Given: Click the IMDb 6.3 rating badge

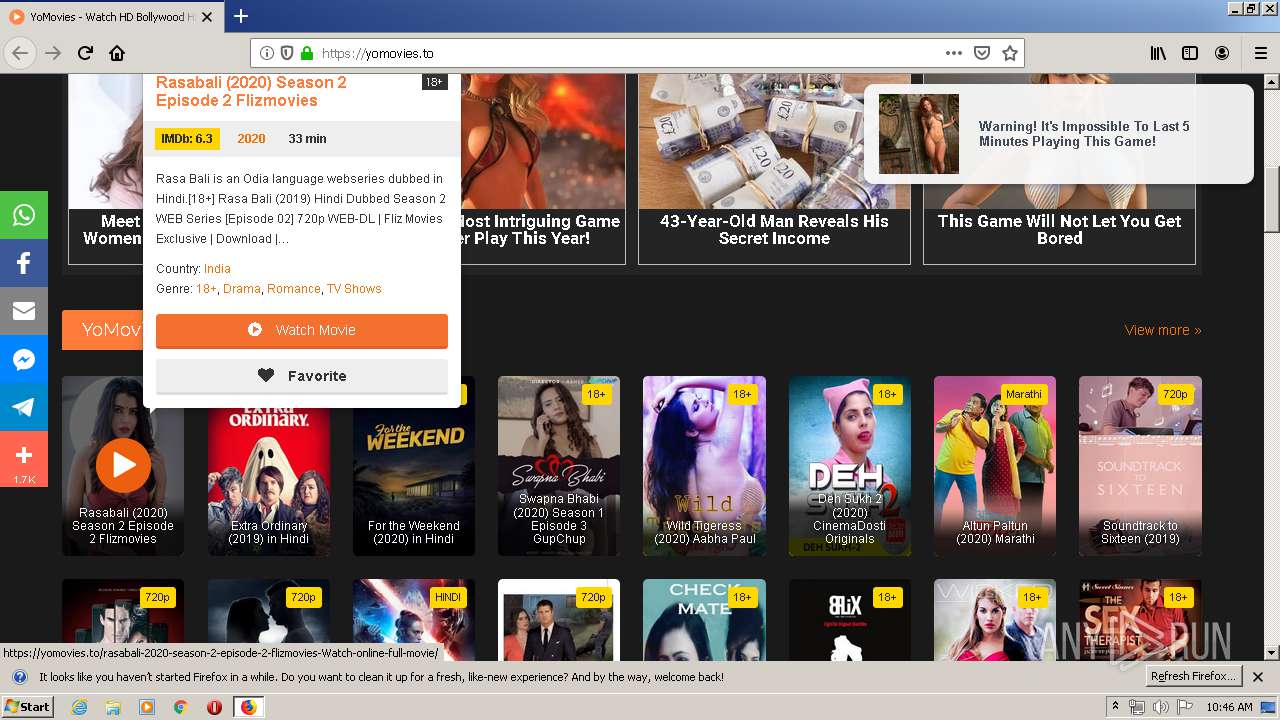Looking at the screenshot, I should [187, 139].
